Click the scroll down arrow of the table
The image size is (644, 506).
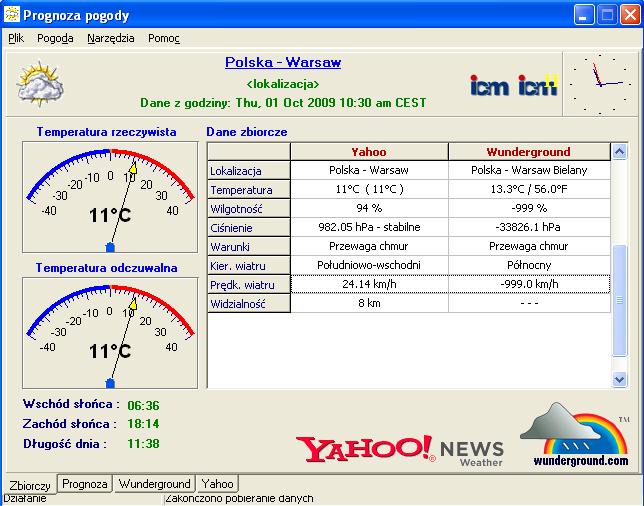pos(619,379)
